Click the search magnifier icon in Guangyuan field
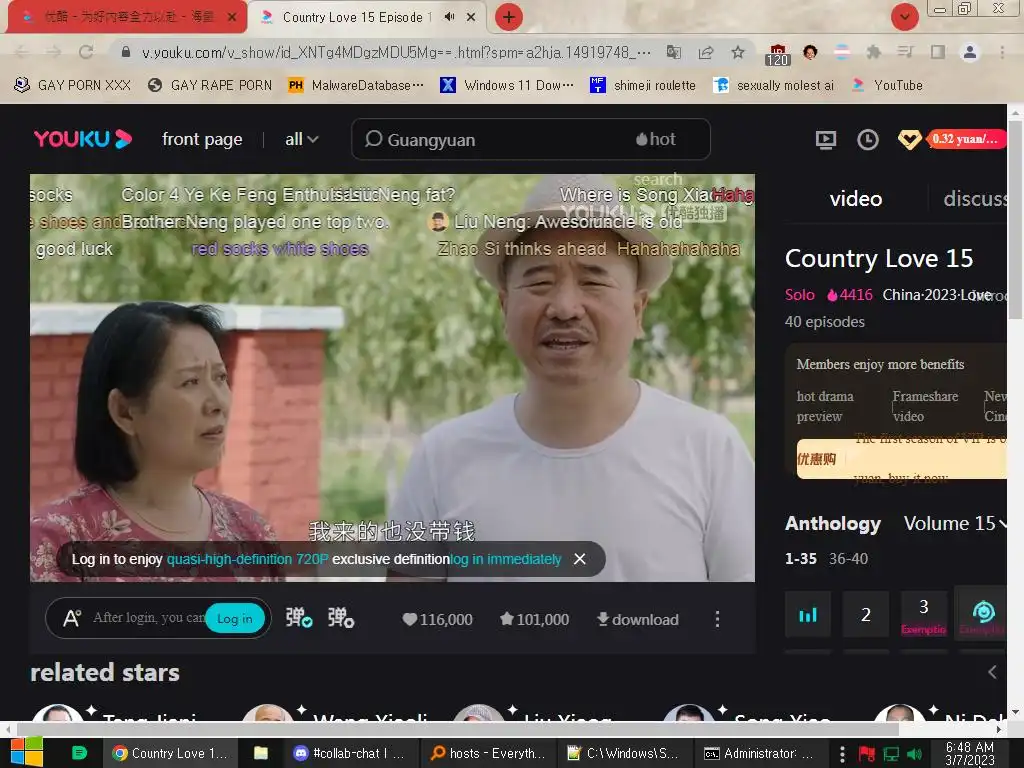This screenshot has width=1024, height=768. [374, 139]
